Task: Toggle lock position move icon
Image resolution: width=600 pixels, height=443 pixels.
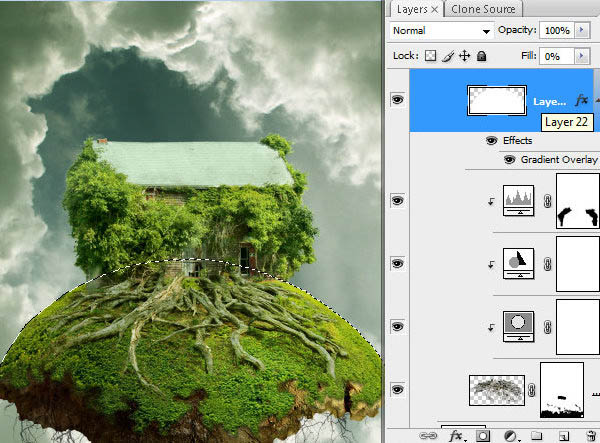Action: [464, 56]
